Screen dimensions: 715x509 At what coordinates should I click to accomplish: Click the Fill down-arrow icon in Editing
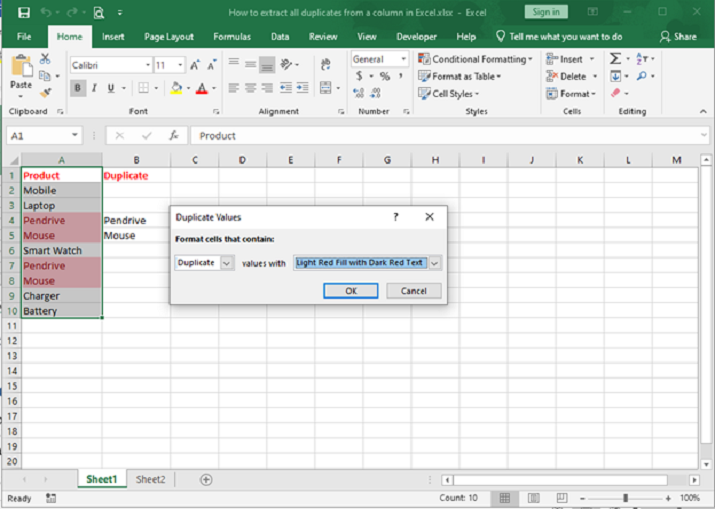[616, 76]
